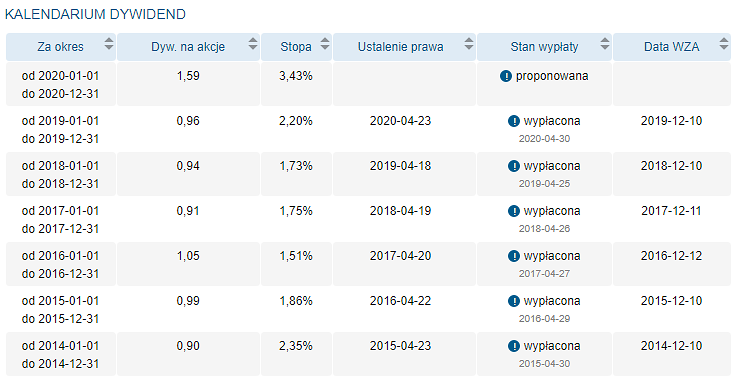This screenshot has width=750, height=376.
Task: Sort table by Za okres arrows
Action: (x=109, y=44)
